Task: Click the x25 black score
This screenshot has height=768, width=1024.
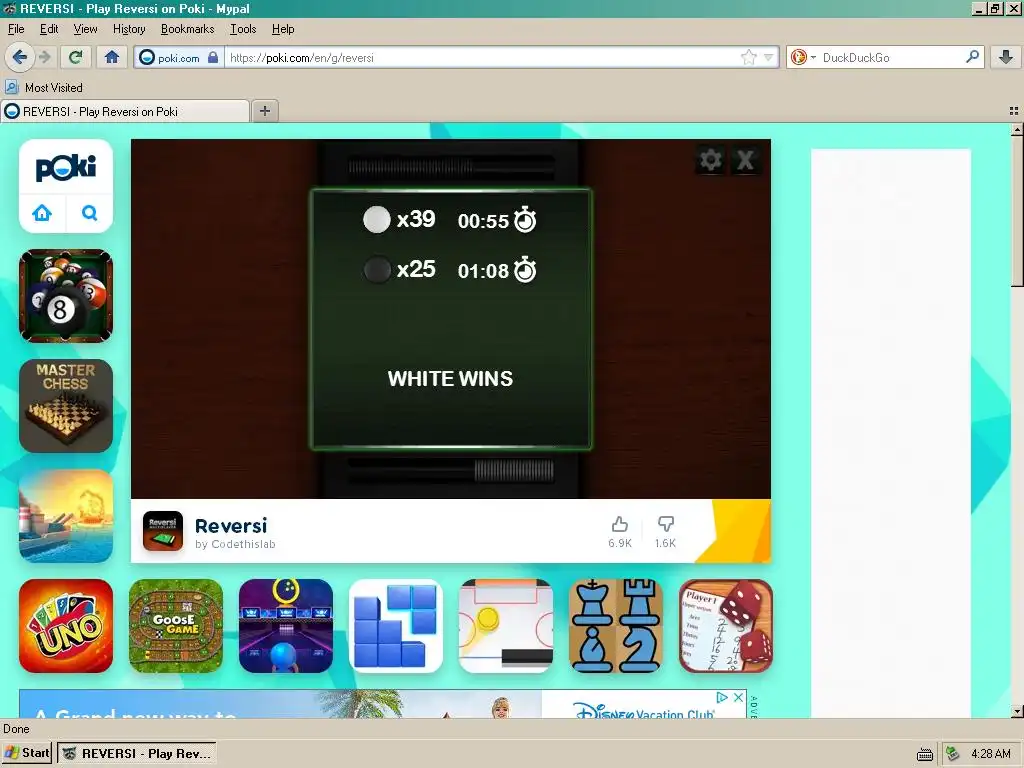Action: (x=416, y=268)
